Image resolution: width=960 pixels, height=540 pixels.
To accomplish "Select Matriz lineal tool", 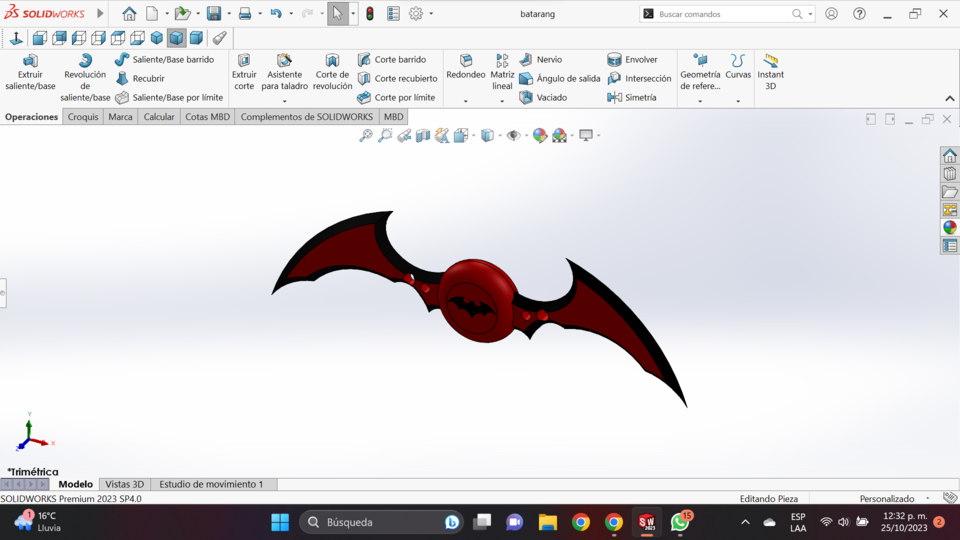I will point(502,72).
